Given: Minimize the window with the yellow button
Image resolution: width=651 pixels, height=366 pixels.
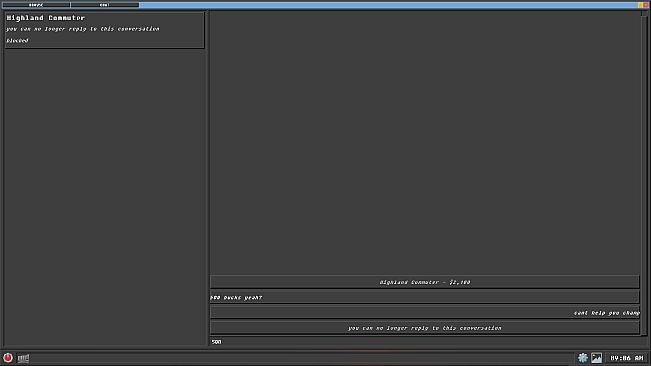Looking at the screenshot, I should (640, 5).
